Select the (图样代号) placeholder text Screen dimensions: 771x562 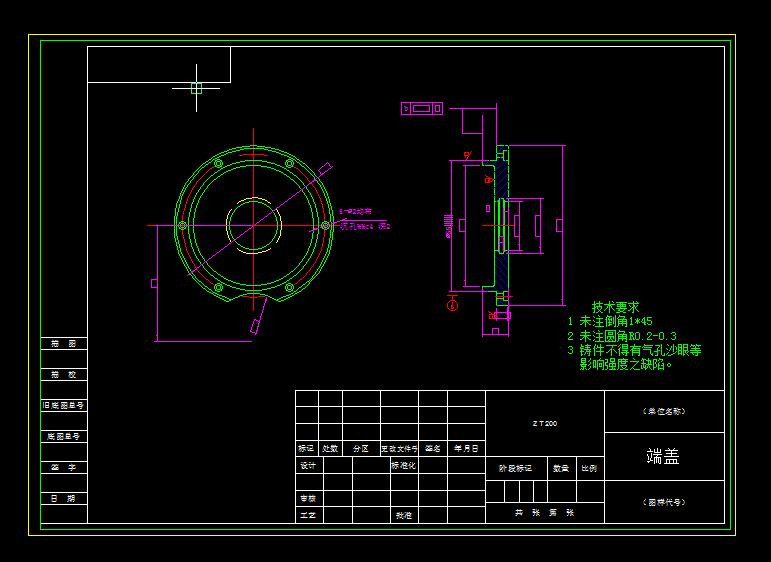click(x=664, y=503)
